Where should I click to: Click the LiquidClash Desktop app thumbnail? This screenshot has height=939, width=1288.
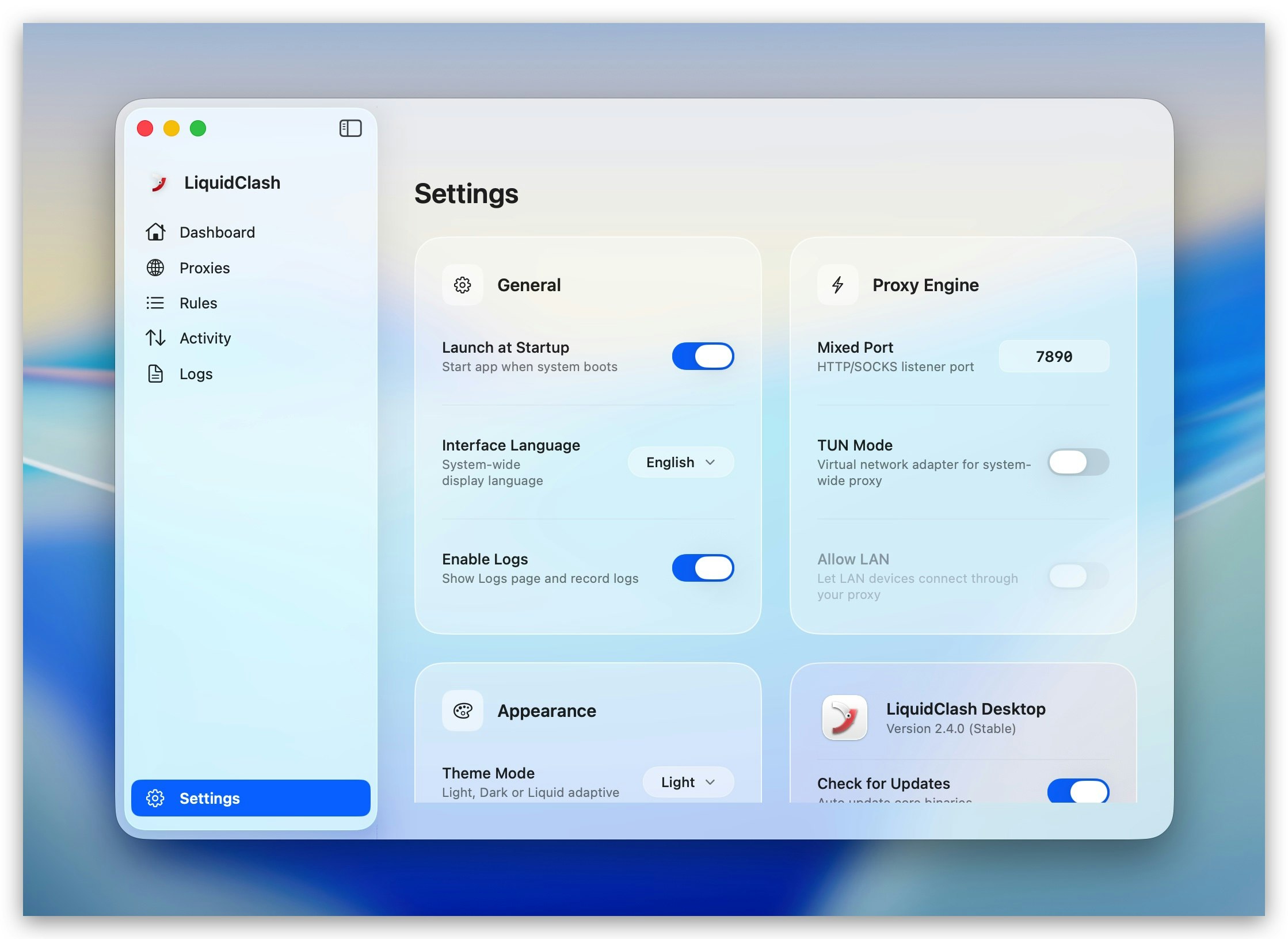[844, 717]
